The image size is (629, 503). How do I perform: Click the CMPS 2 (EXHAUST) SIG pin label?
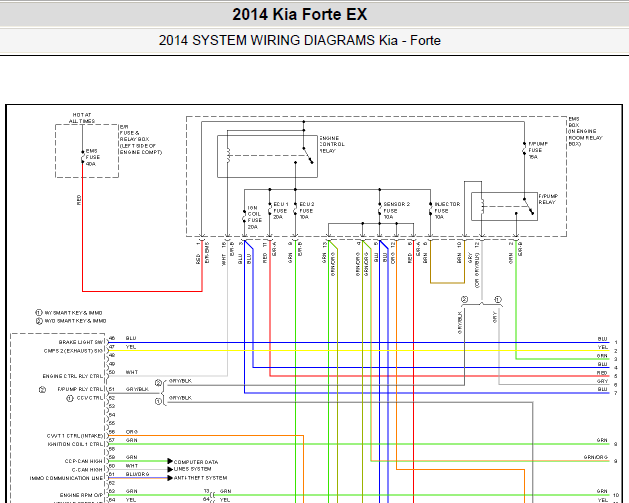73,351
